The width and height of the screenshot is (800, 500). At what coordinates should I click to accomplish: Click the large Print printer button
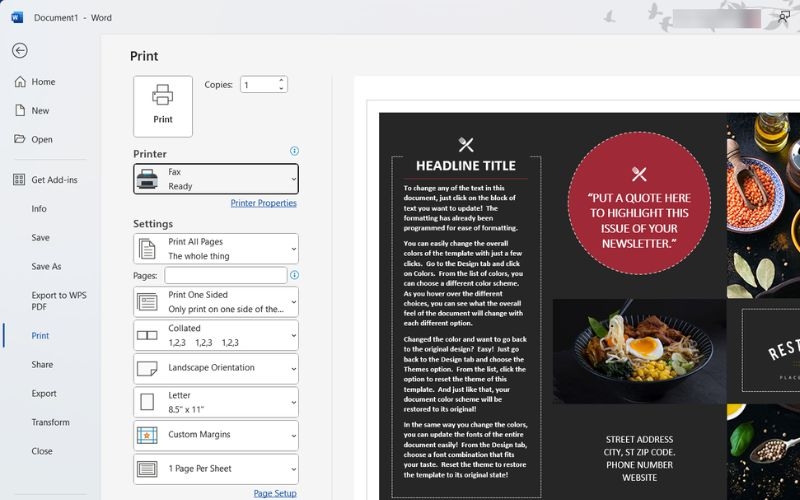pos(163,107)
